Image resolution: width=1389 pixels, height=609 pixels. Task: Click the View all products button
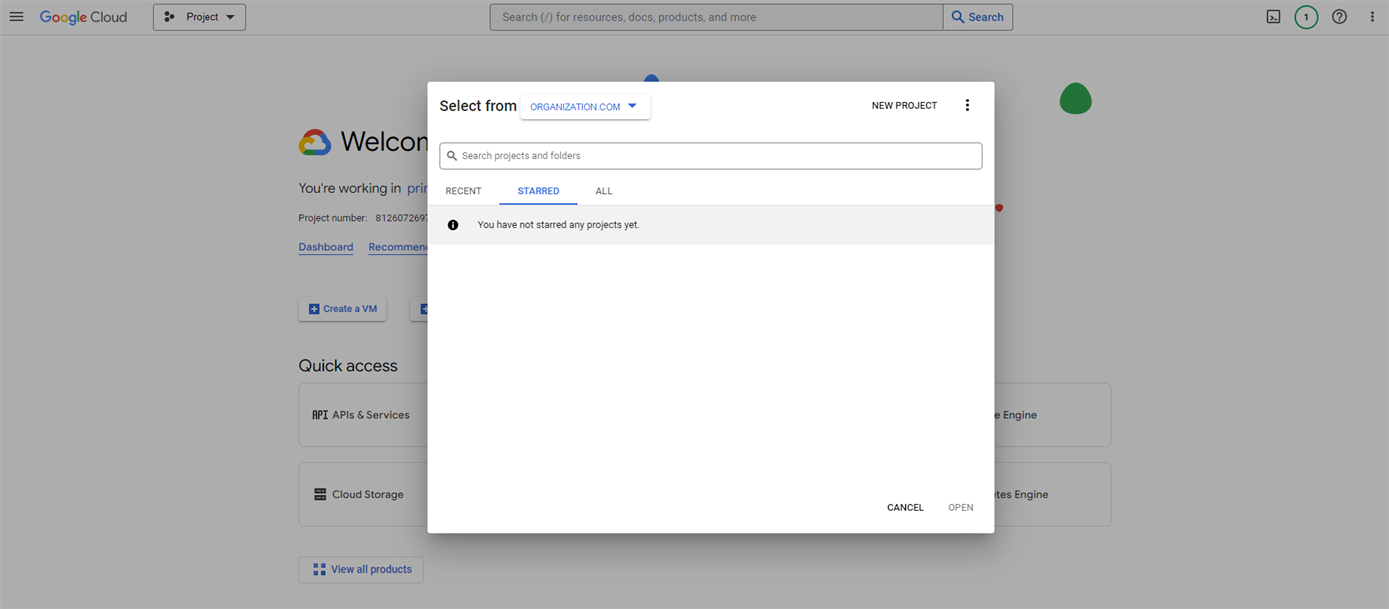(361, 570)
